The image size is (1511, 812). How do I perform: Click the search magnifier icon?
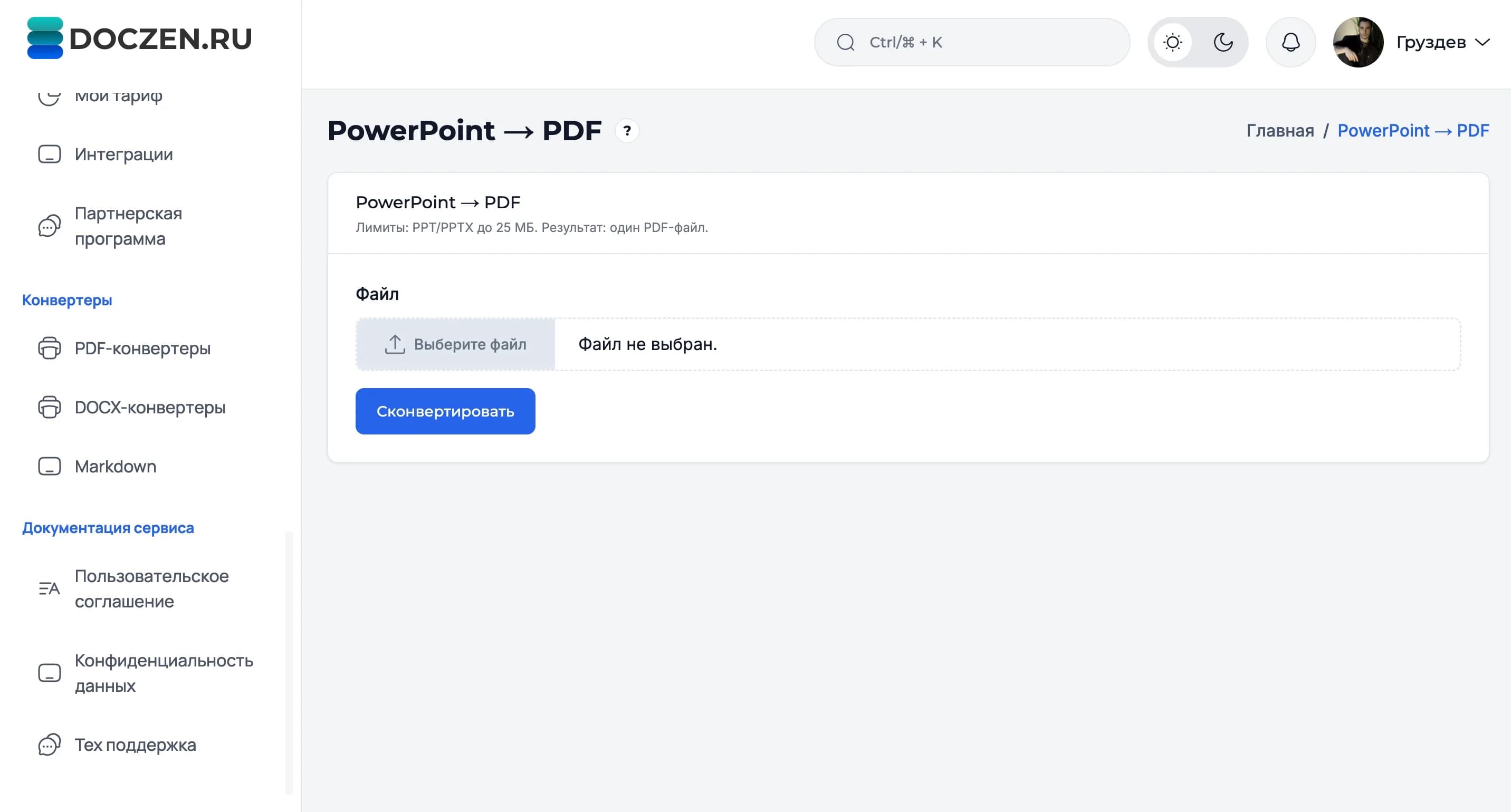[845, 42]
